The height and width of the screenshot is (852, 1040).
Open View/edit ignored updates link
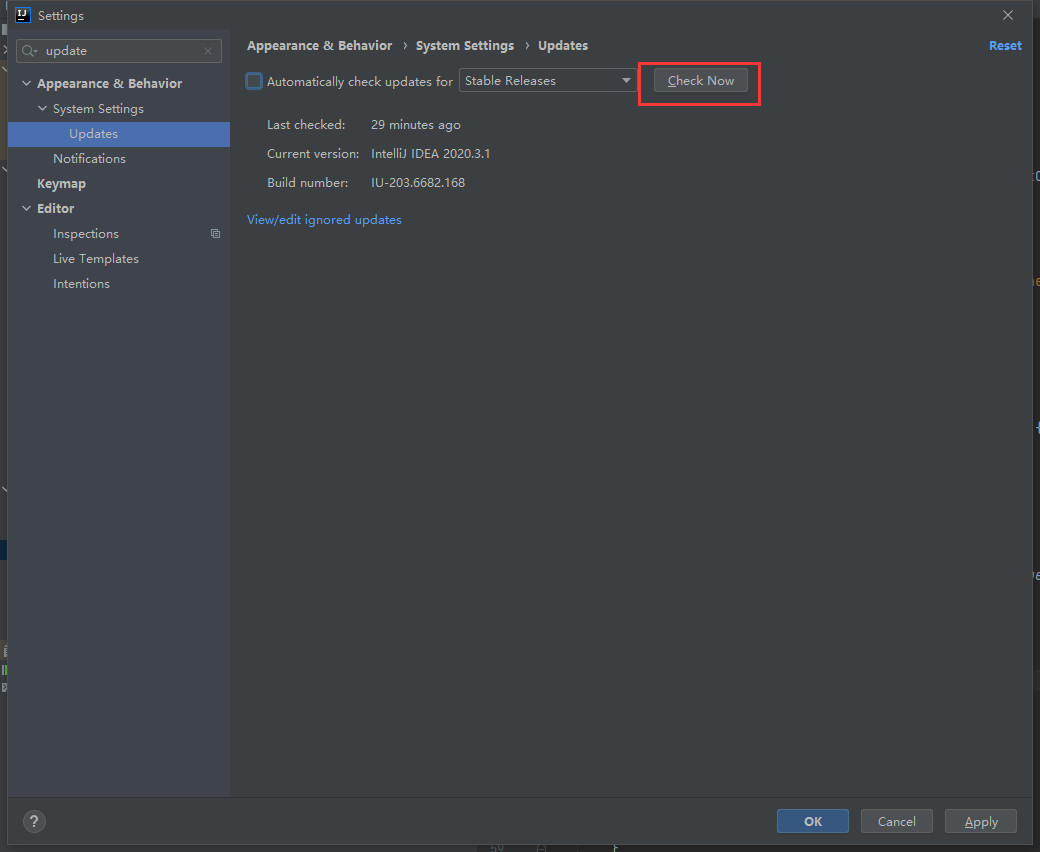[x=324, y=219]
